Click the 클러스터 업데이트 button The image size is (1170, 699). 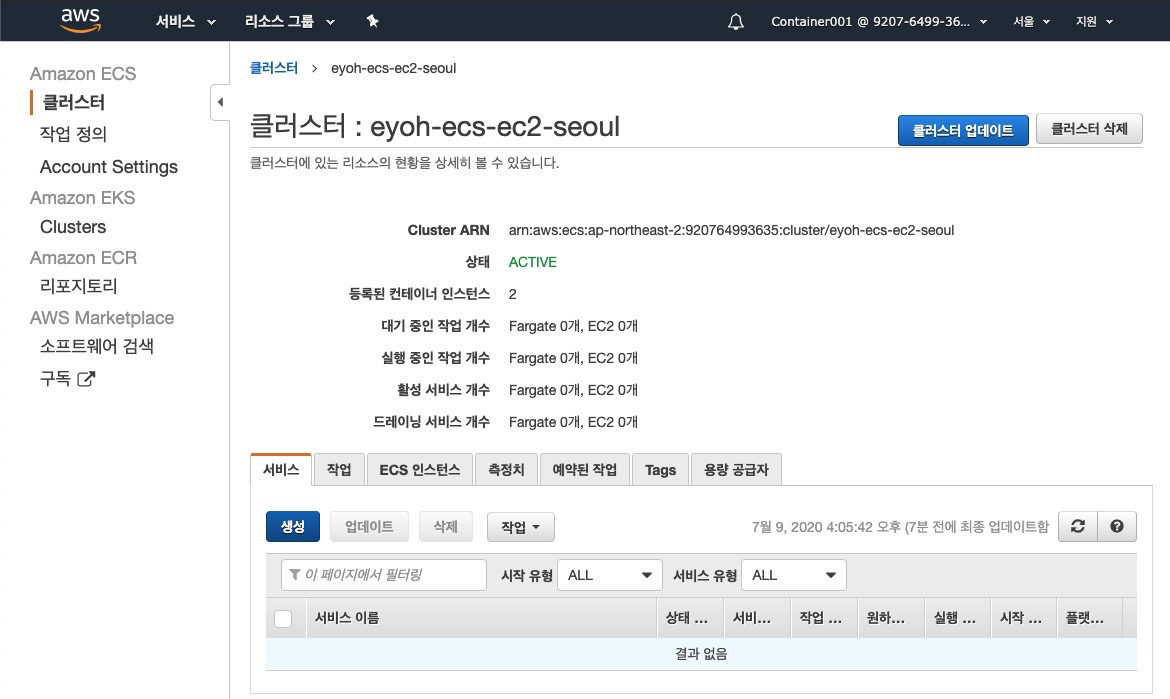(963, 131)
